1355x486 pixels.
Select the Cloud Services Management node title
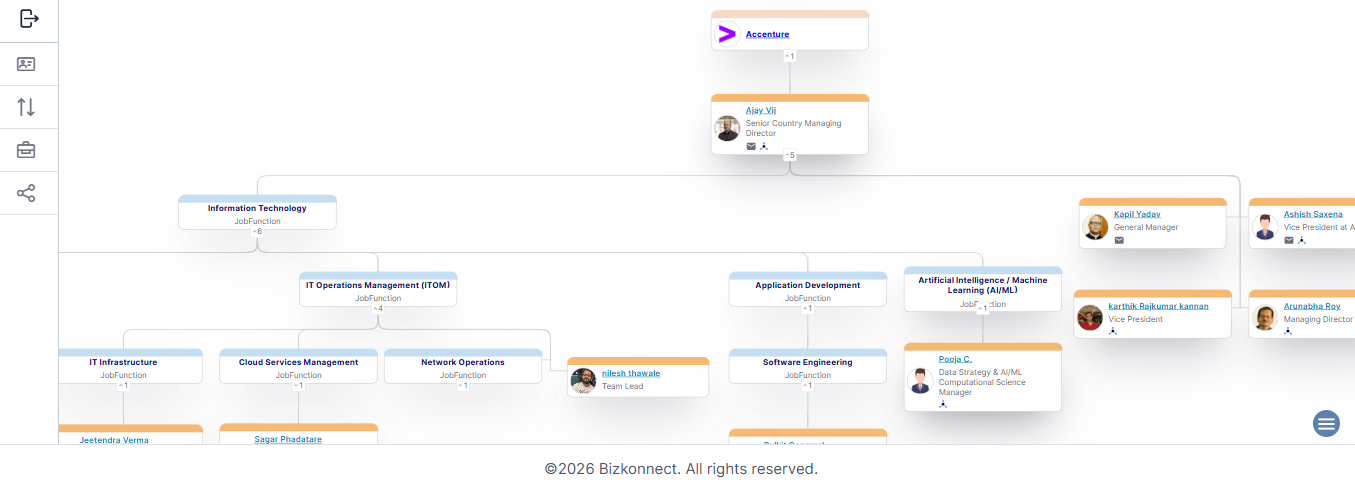298,362
